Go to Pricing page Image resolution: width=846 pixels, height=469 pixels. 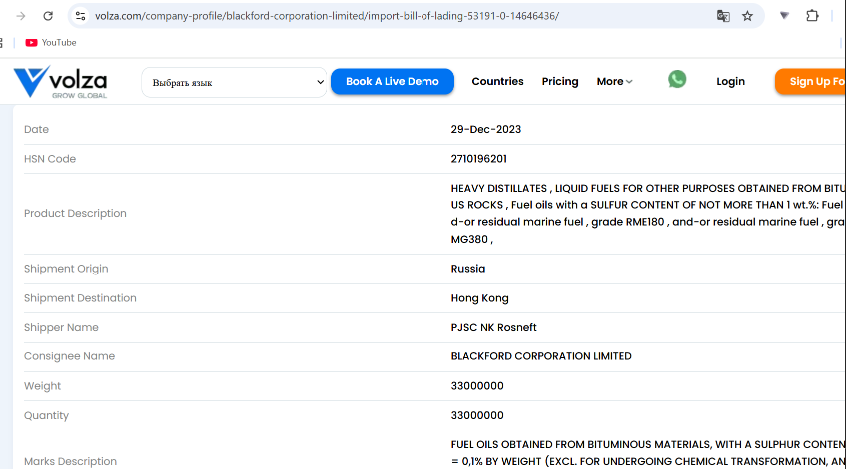560,81
